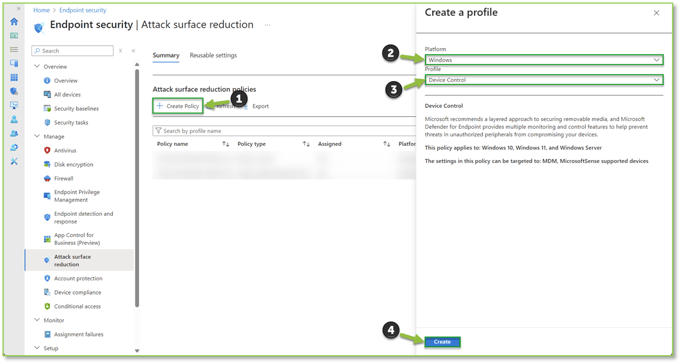Click the Endpoint security breadcrumb link
Viewport: 681px width, 364px height.
83,10
